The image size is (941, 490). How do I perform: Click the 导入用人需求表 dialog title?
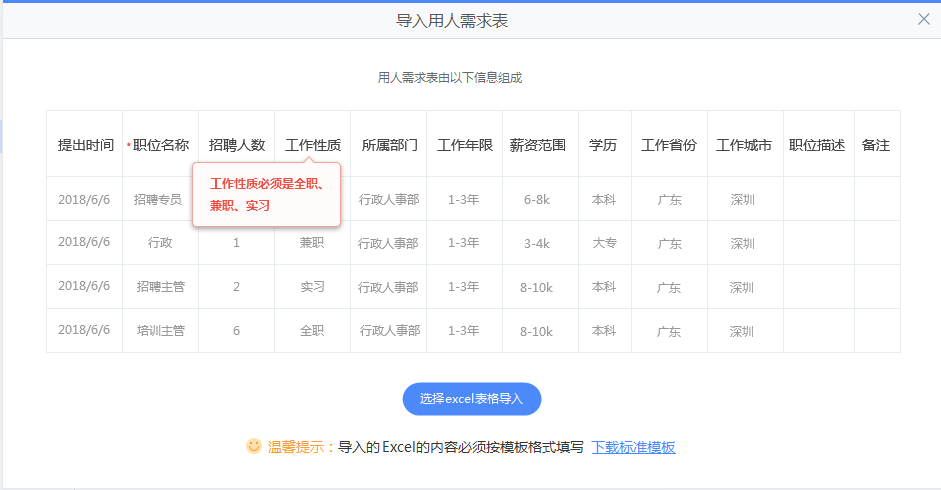click(x=452, y=21)
